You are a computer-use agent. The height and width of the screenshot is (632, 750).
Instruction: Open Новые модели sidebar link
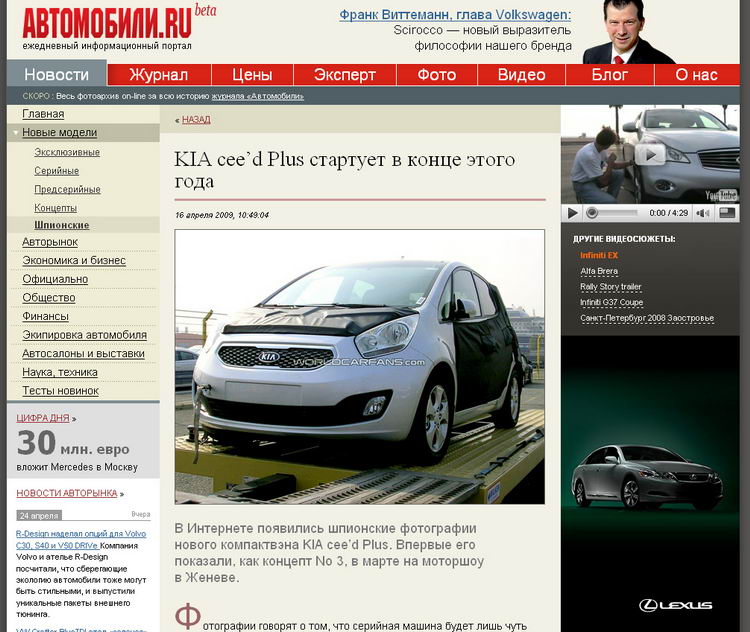59,133
